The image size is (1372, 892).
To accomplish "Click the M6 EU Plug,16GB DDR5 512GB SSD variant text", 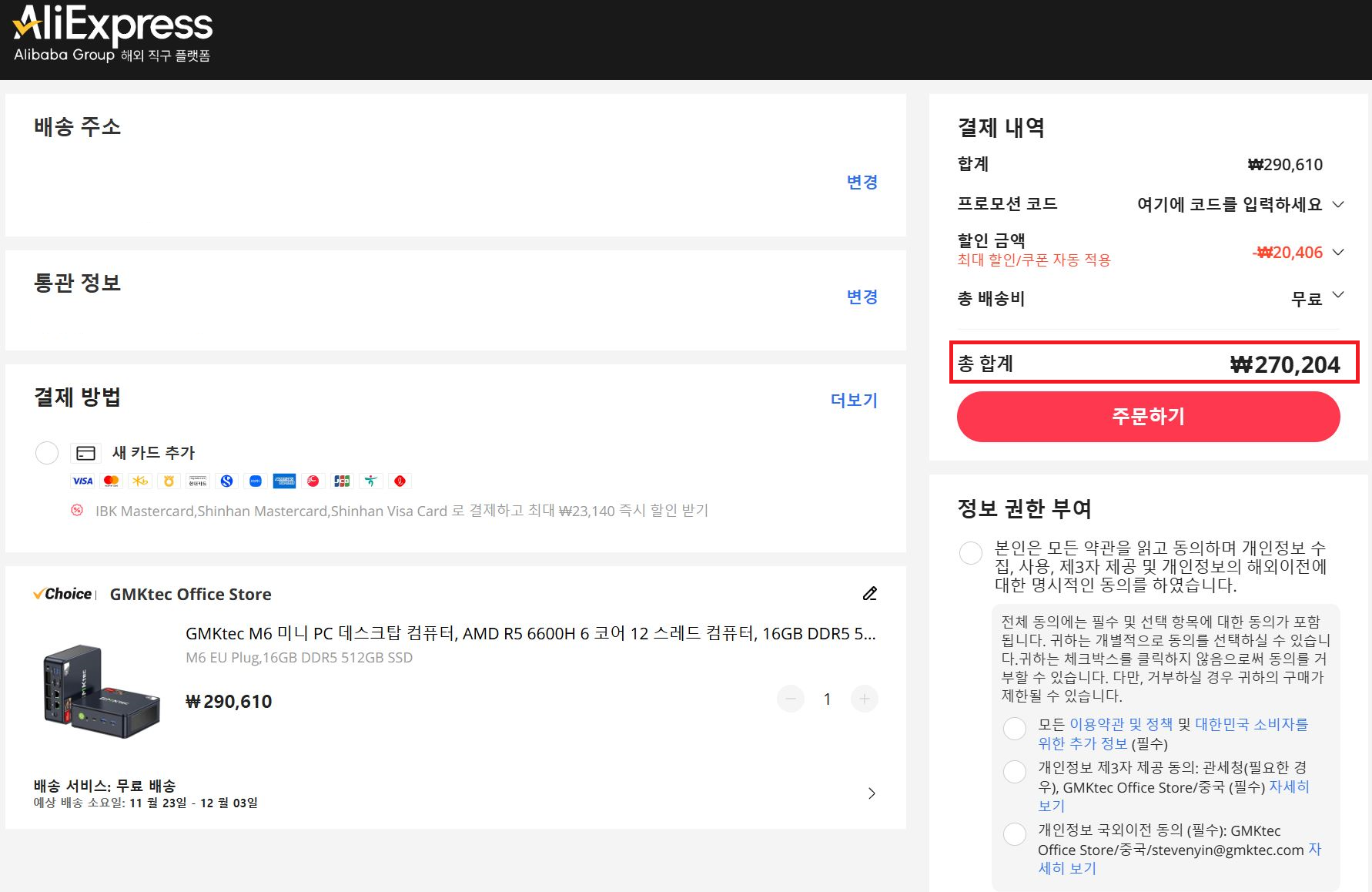I will [299, 657].
